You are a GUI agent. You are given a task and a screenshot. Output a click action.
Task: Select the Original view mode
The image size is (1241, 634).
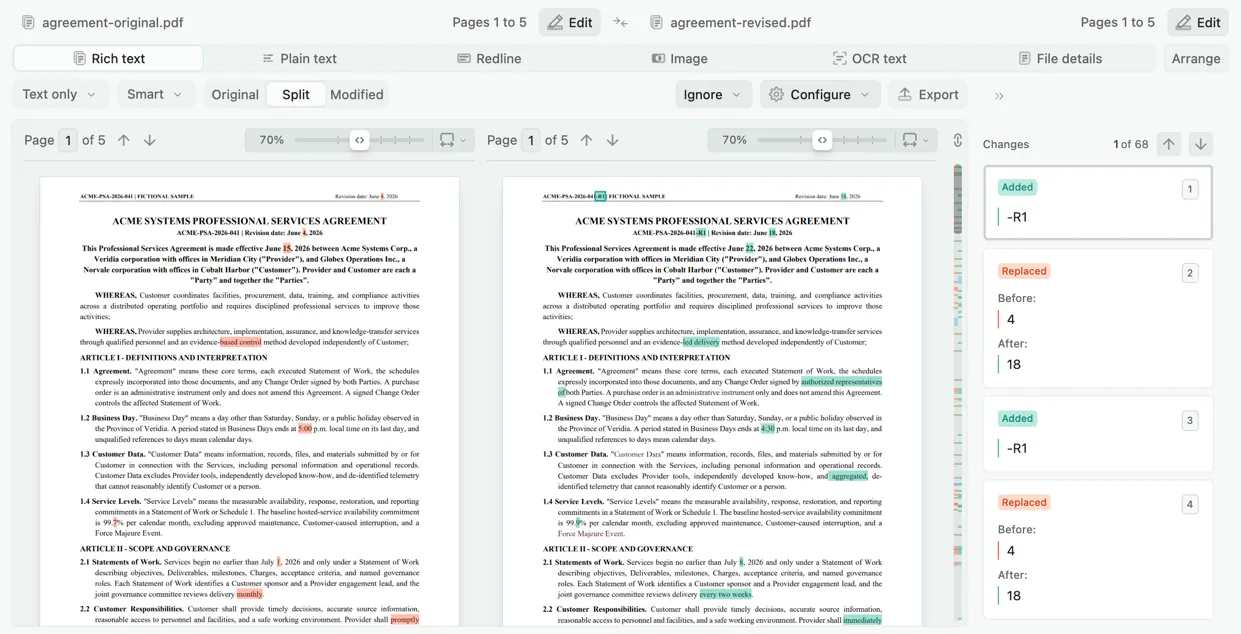(x=235, y=94)
